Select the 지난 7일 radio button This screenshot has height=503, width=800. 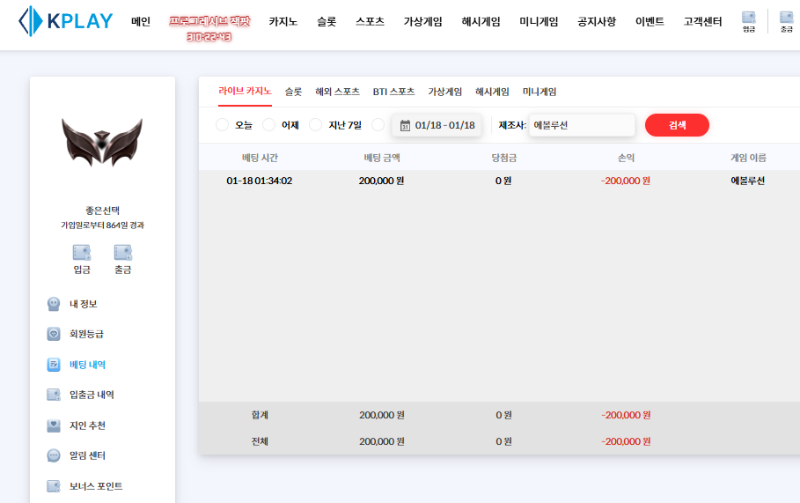click(316, 125)
